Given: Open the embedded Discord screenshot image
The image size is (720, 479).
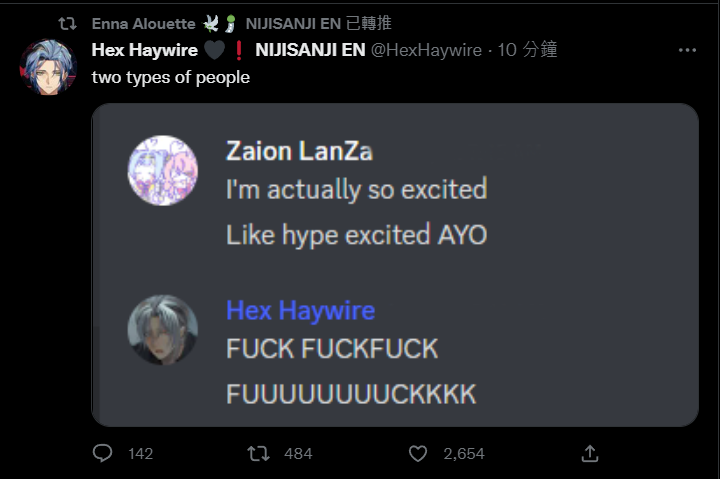Looking at the screenshot, I should [395, 265].
